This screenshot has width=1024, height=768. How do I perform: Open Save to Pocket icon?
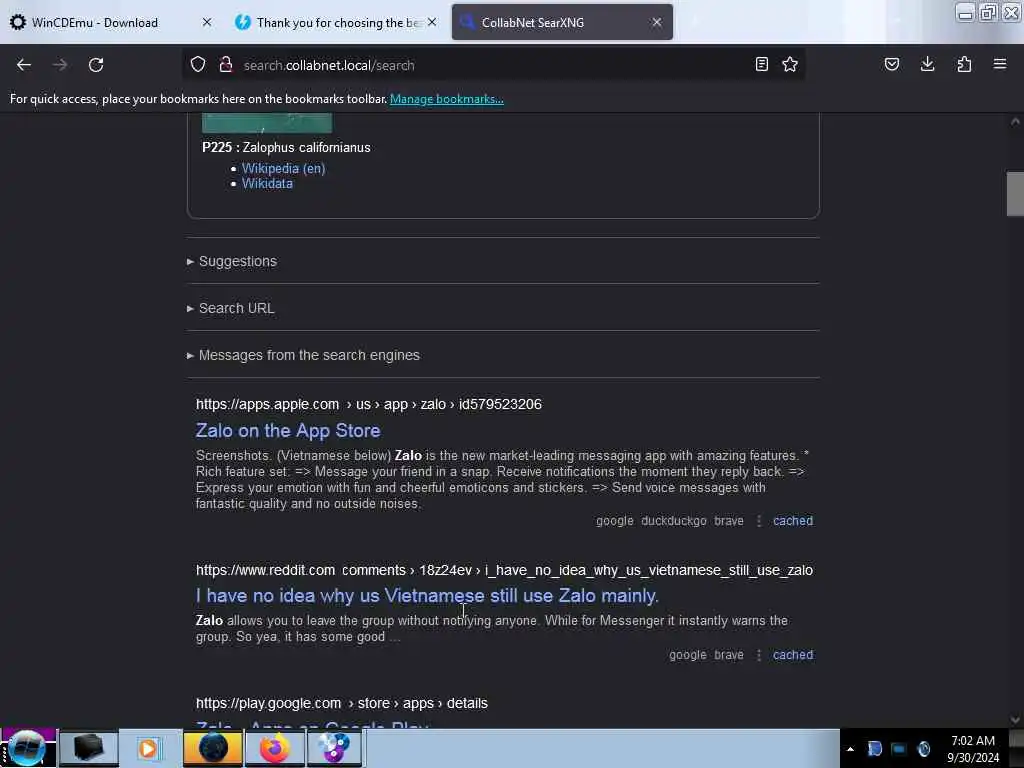point(892,65)
